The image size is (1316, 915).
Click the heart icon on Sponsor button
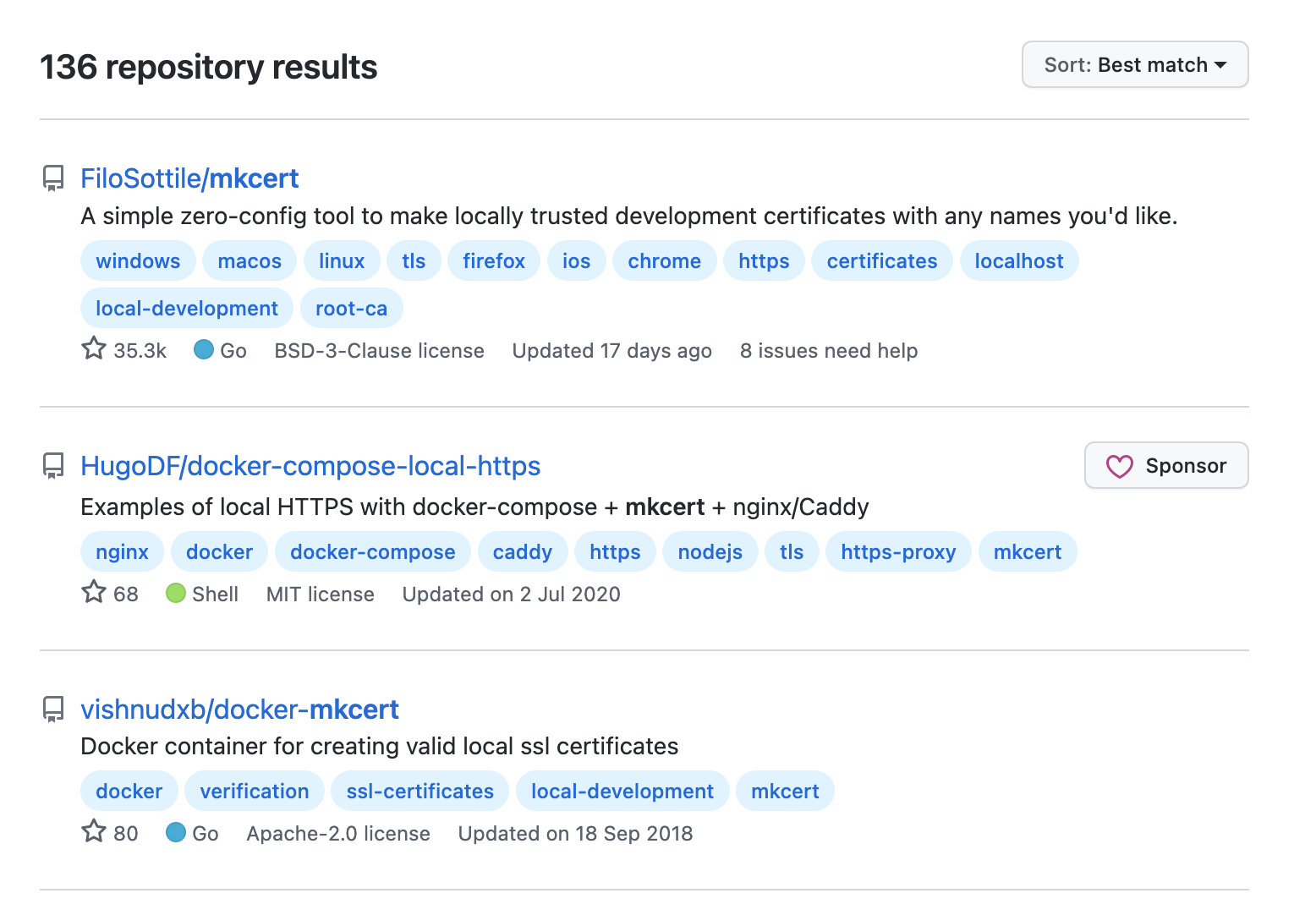[x=1119, y=466]
